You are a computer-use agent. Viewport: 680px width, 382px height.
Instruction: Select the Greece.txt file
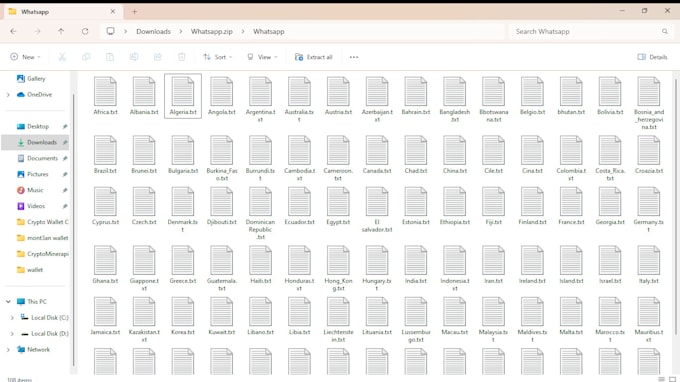[x=183, y=264]
